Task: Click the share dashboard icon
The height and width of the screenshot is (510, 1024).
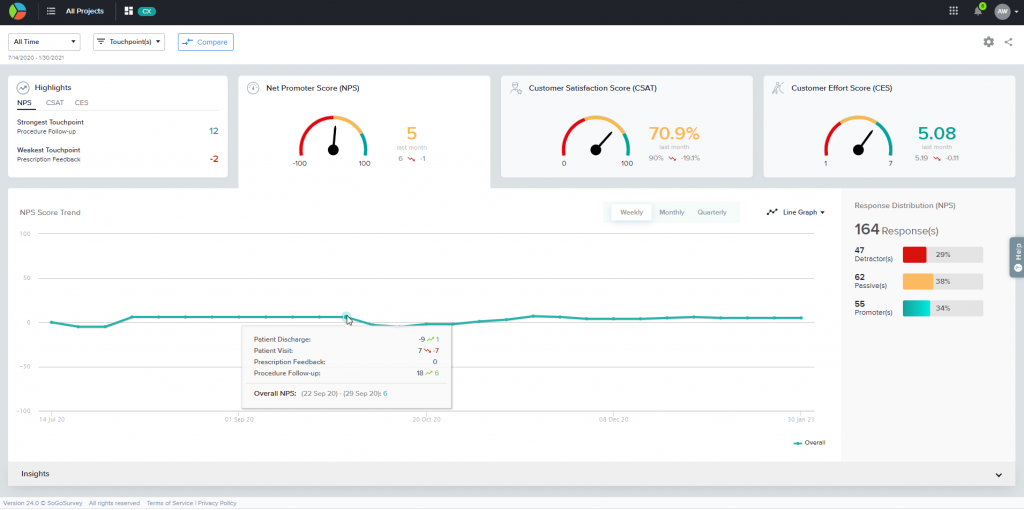Action: coord(1008,42)
